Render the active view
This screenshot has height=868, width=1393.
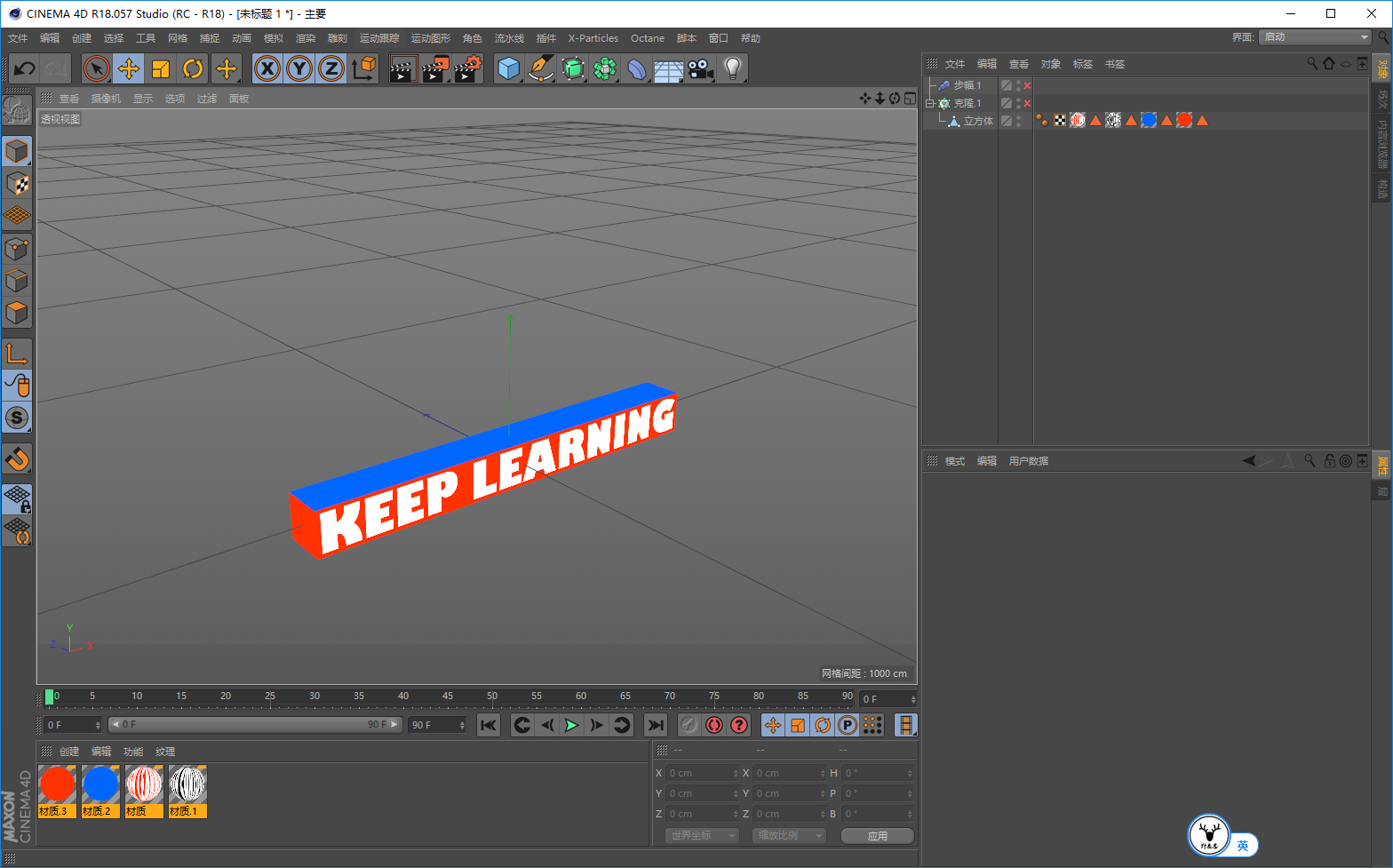tap(402, 68)
